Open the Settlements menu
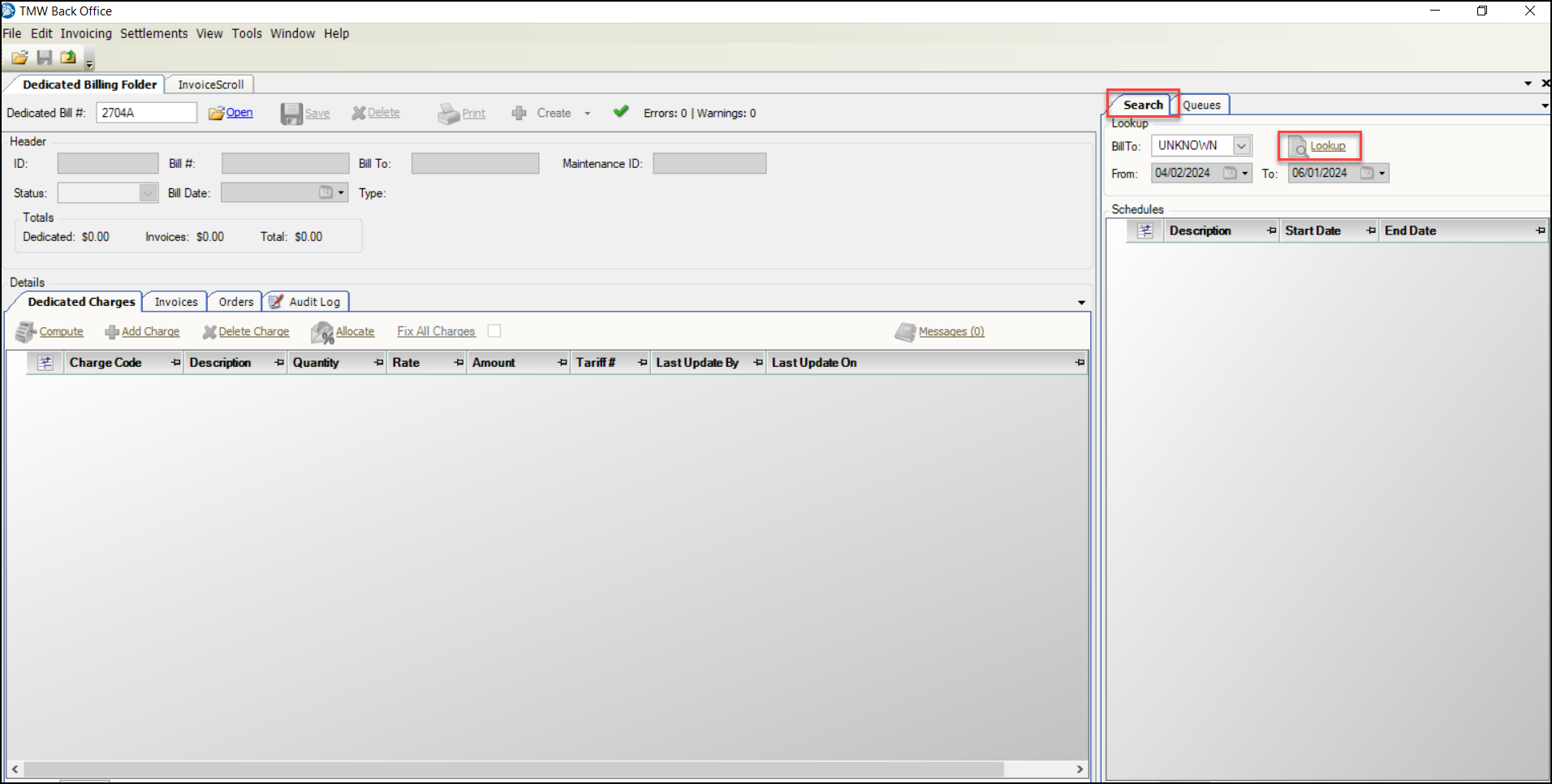1552x784 pixels. point(154,33)
